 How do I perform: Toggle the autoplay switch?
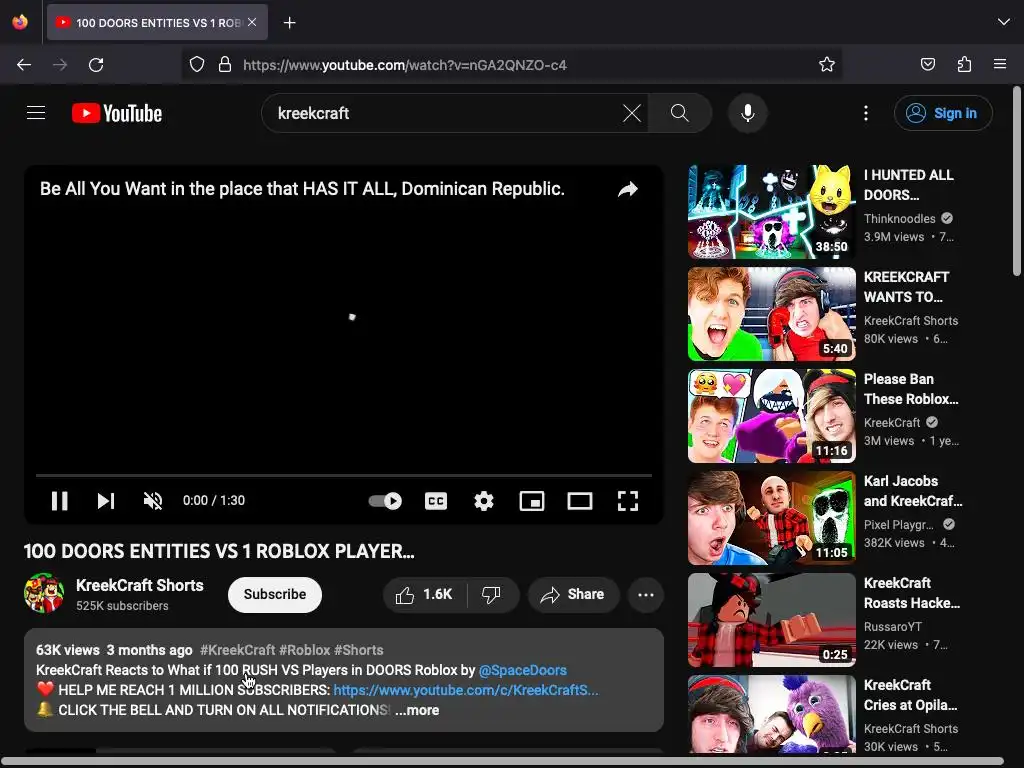(x=385, y=501)
